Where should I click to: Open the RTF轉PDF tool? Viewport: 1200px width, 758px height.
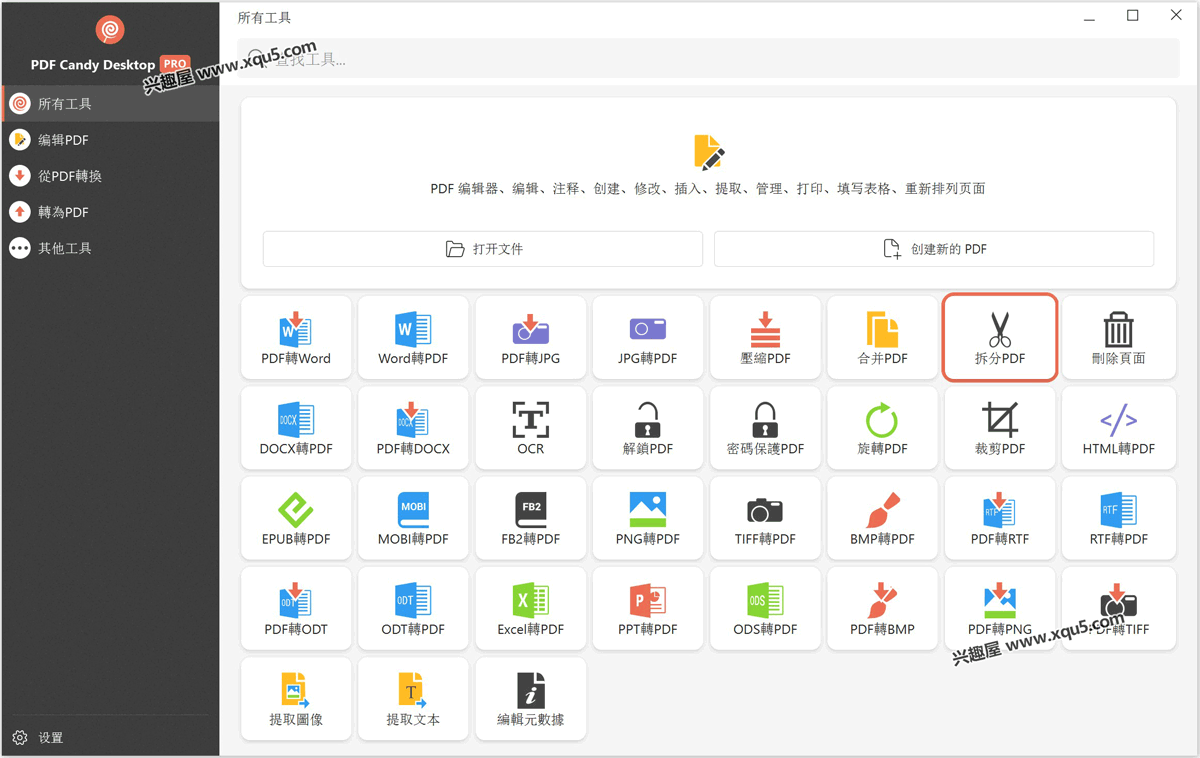(x=1118, y=518)
